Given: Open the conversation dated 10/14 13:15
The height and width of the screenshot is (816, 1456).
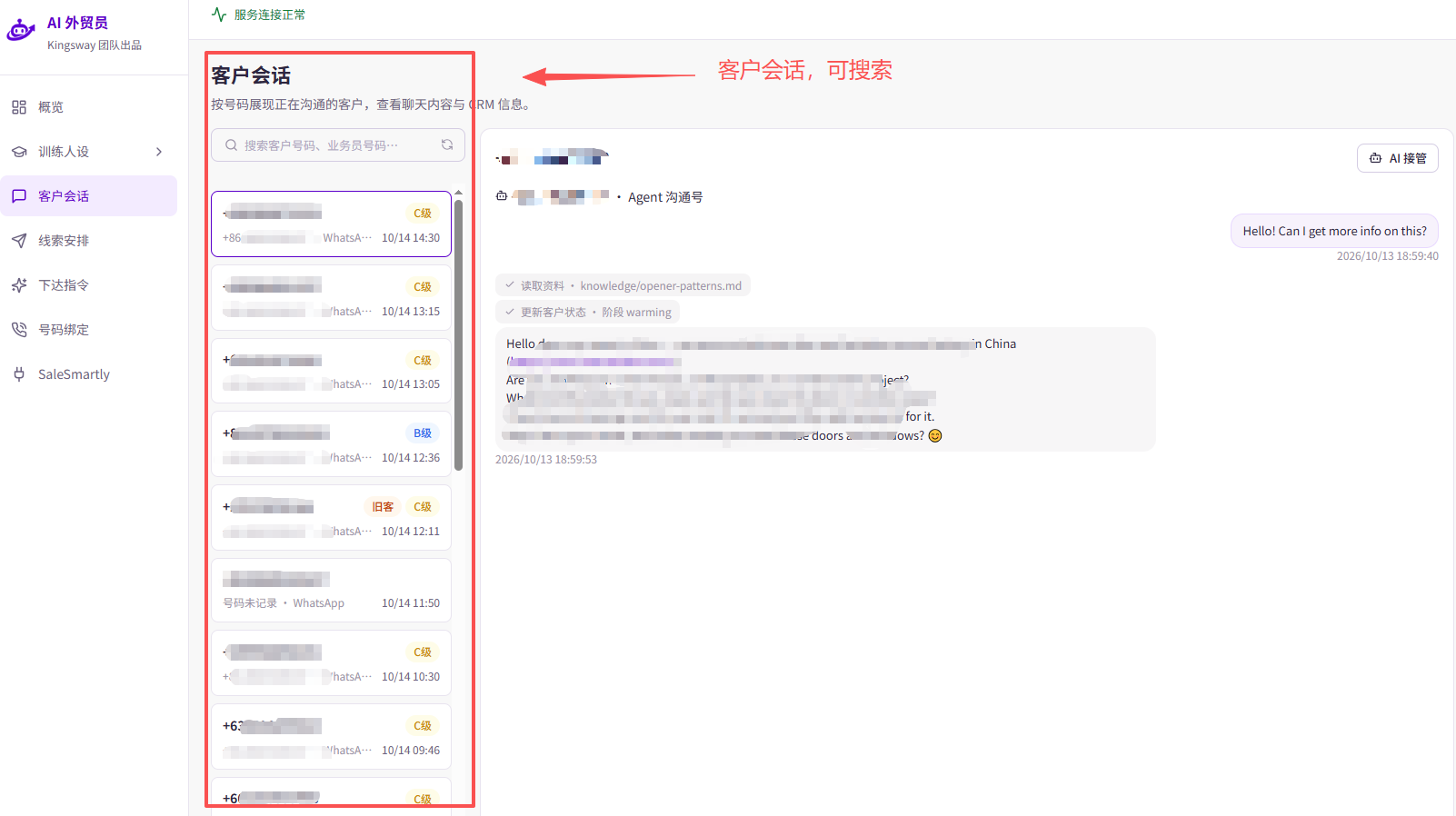Looking at the screenshot, I should click(332, 298).
